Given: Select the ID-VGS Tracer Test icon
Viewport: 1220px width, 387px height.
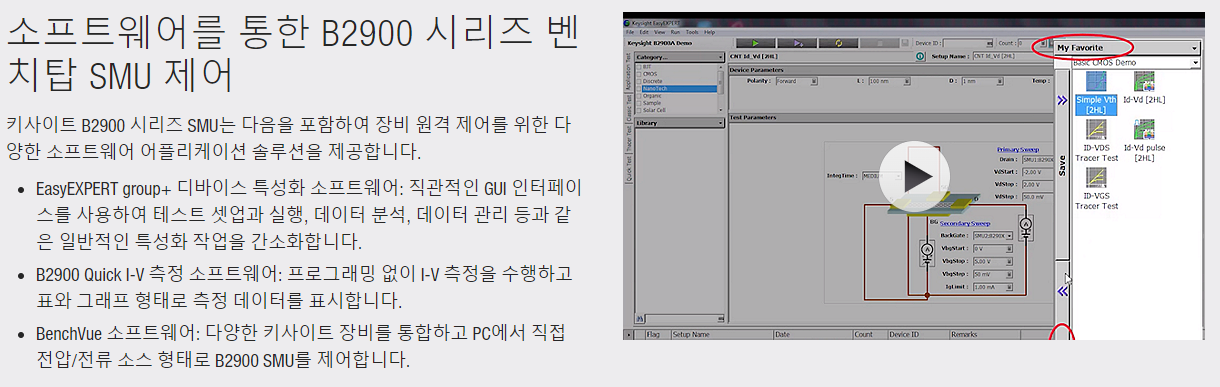Looking at the screenshot, I should (1096, 189).
